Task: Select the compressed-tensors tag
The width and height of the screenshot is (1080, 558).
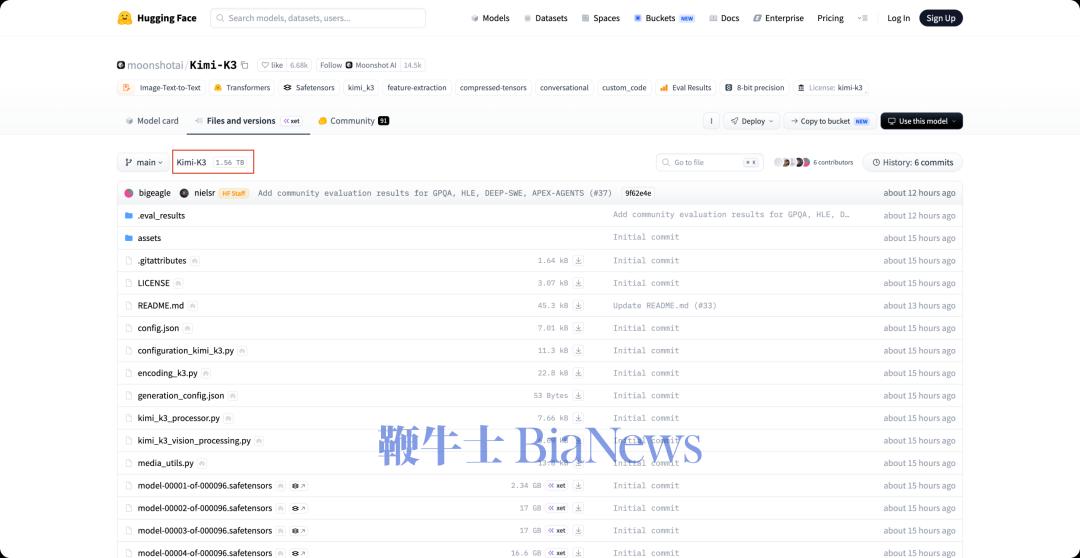Action: pos(493,87)
